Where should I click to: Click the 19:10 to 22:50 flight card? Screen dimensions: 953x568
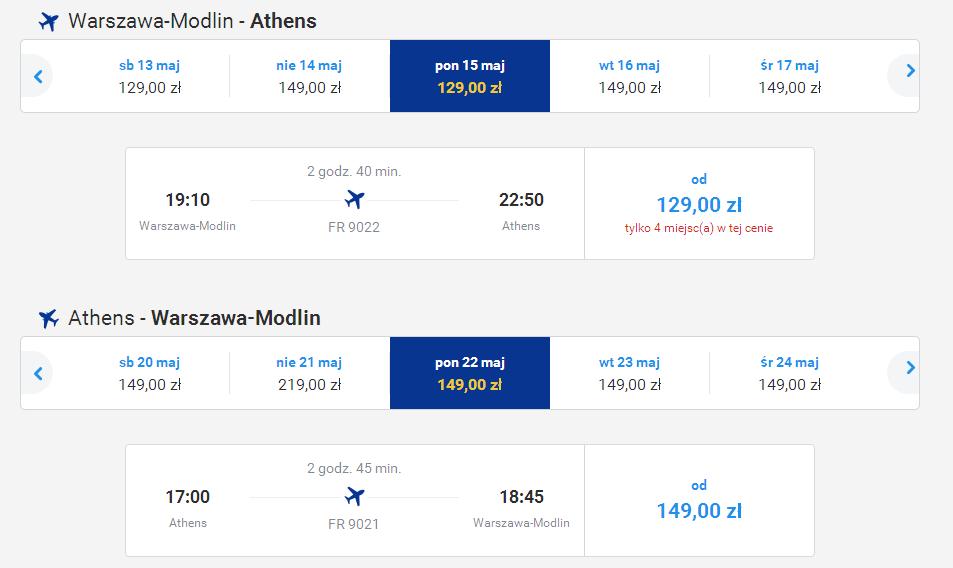355,204
